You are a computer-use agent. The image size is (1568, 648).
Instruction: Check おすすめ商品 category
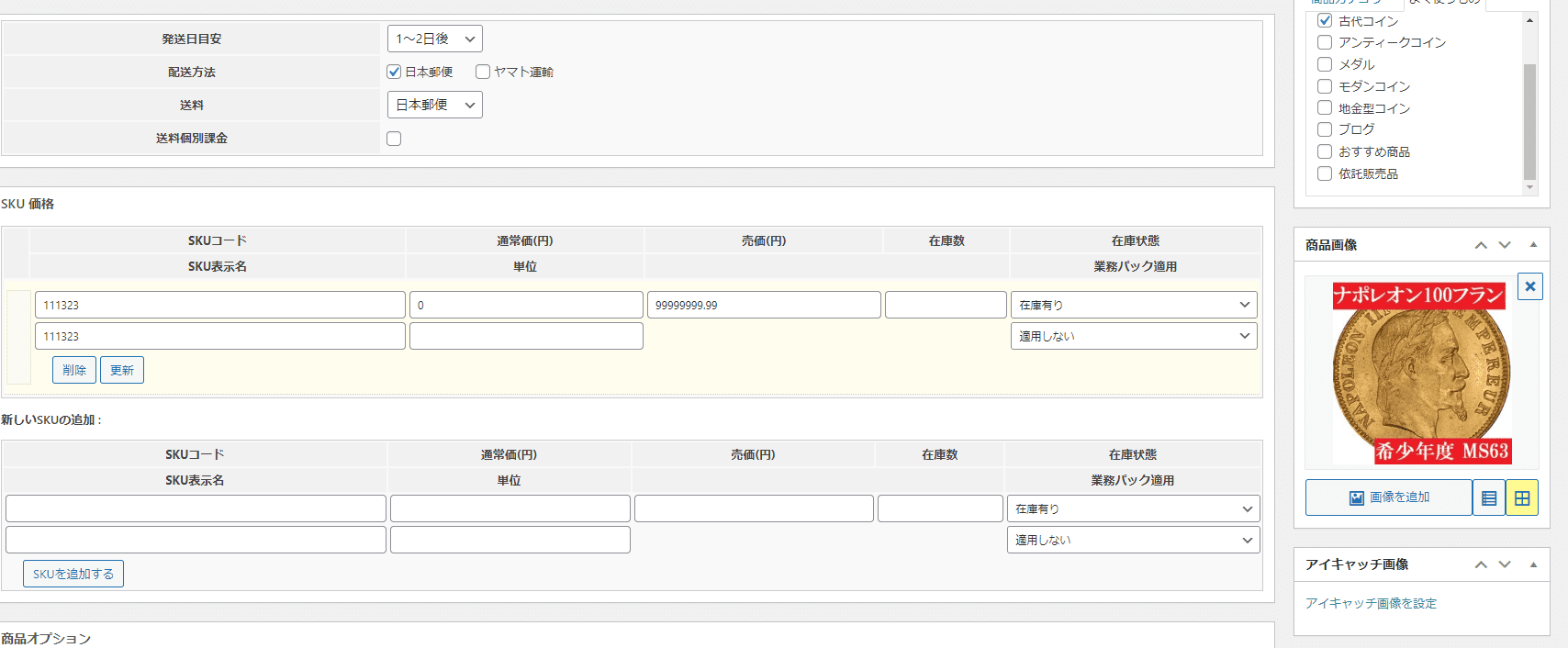[x=1325, y=151]
